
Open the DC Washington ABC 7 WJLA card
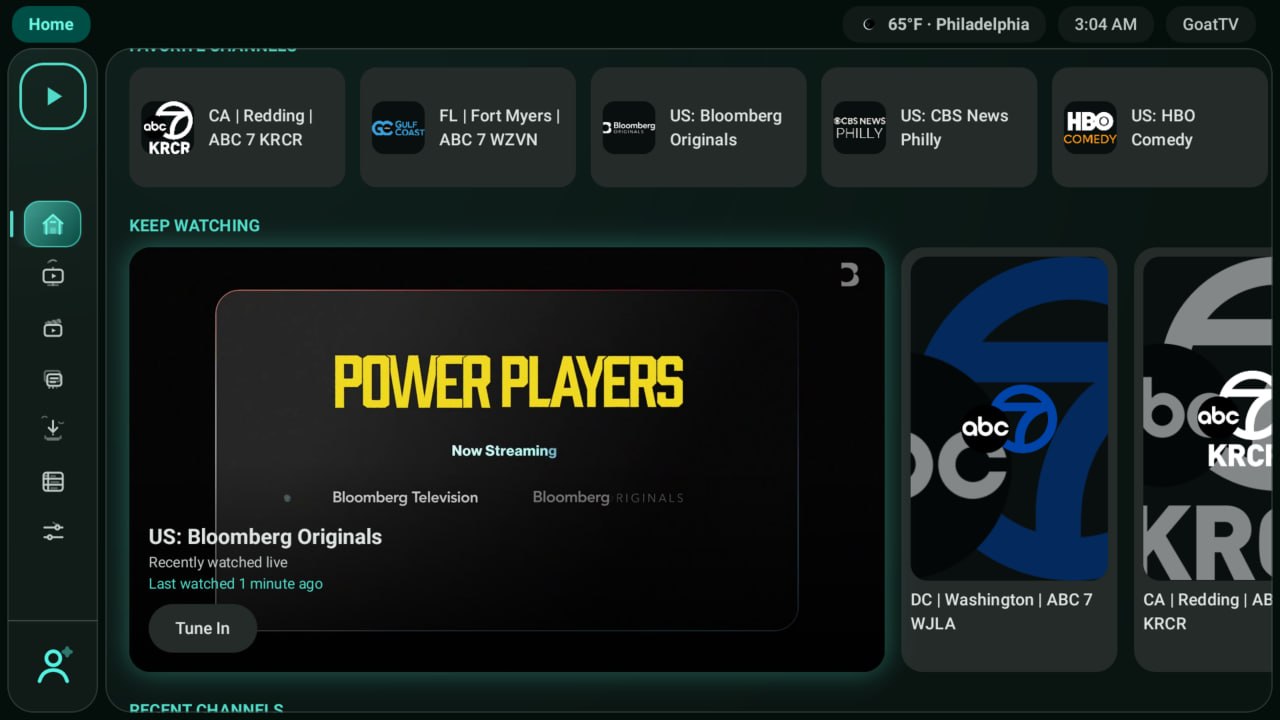1009,459
